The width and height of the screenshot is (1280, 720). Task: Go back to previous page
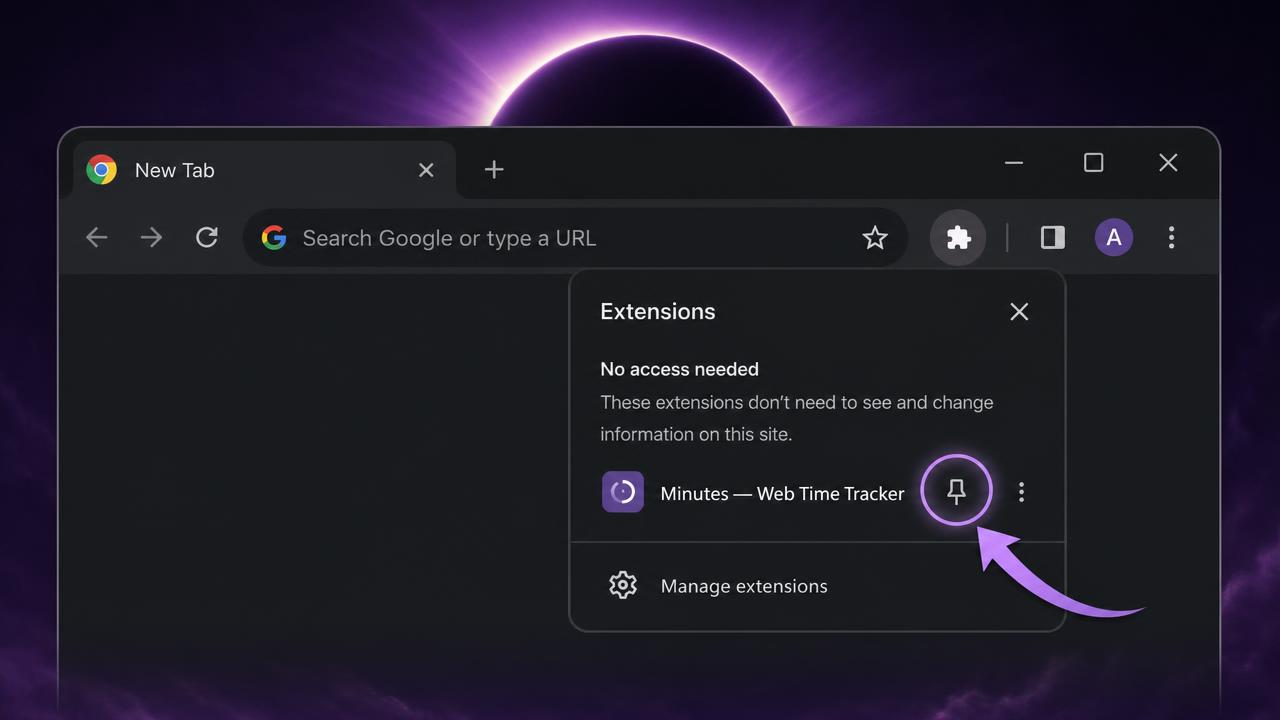click(x=97, y=238)
